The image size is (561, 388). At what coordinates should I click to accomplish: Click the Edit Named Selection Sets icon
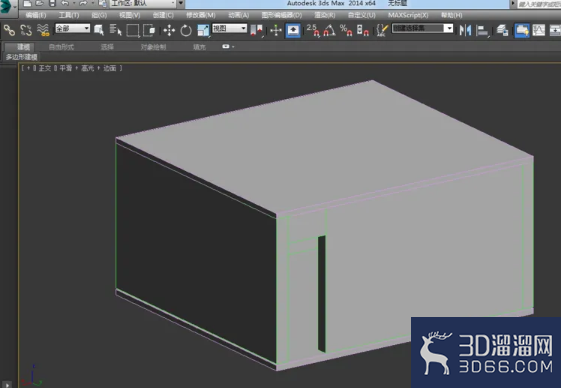click(382, 30)
